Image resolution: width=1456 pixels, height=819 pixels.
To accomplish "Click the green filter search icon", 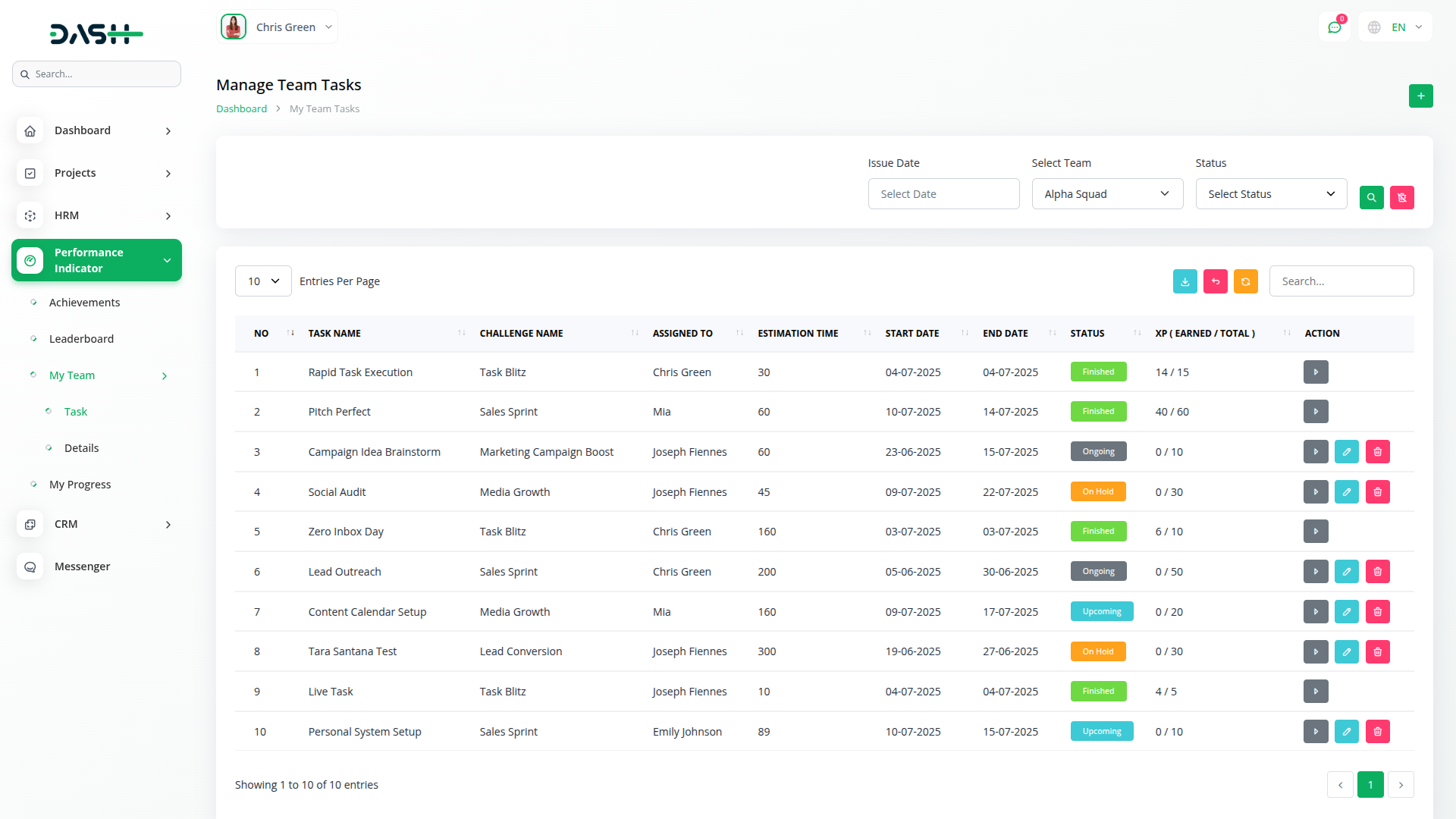I will [1371, 198].
